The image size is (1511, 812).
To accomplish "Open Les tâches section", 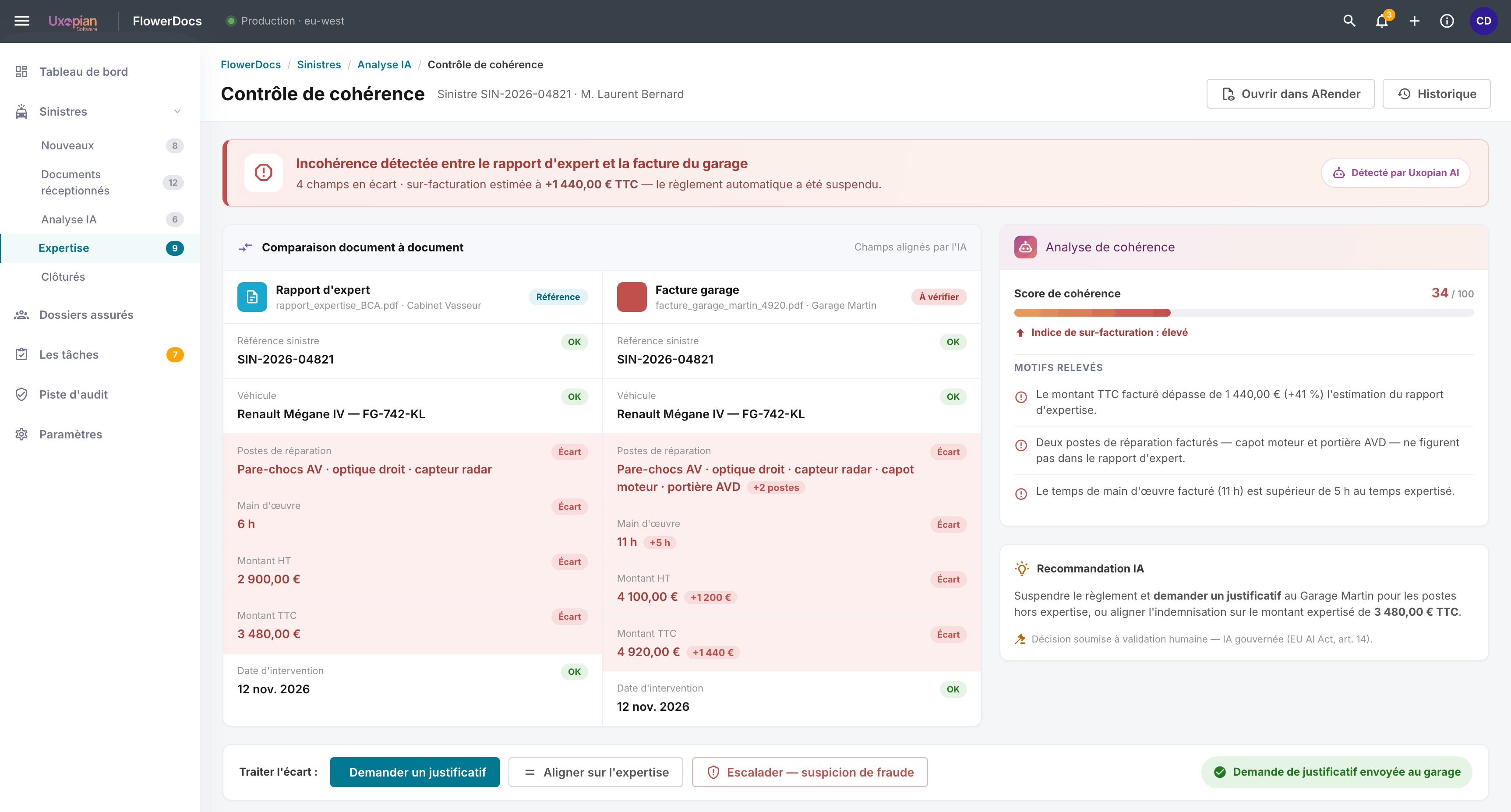I will (x=100, y=354).
